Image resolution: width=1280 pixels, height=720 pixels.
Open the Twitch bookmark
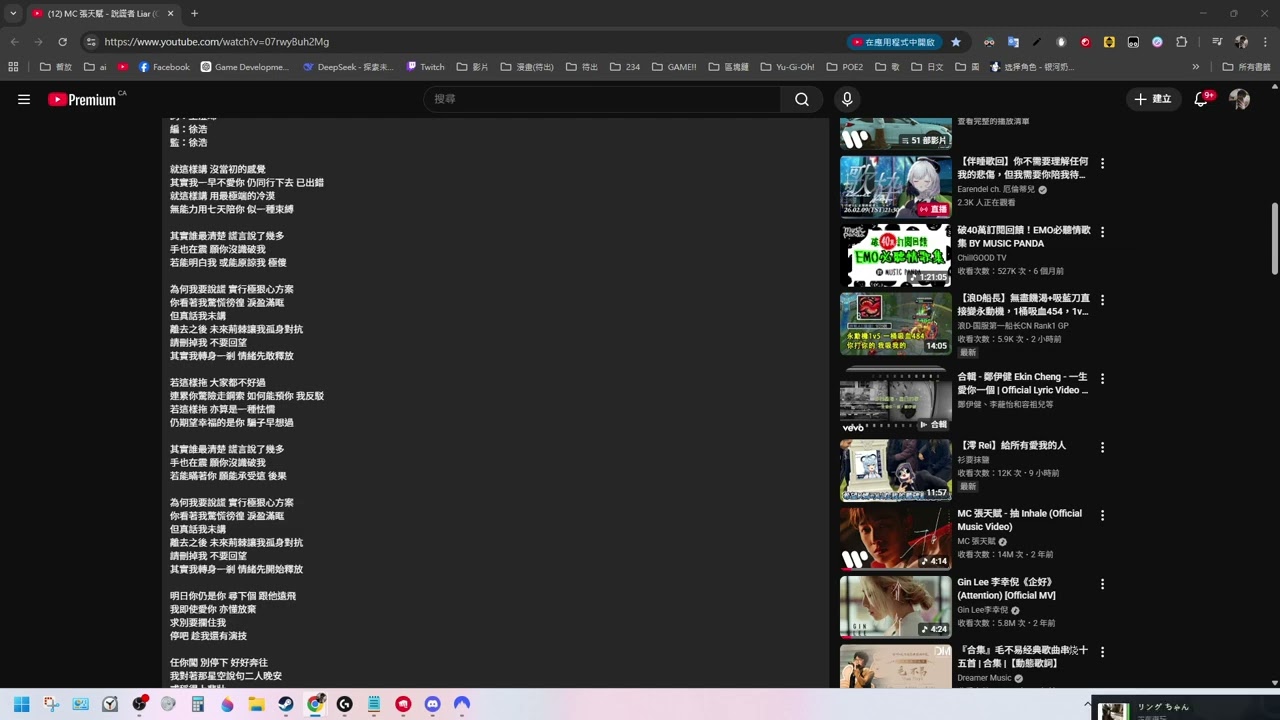point(425,67)
